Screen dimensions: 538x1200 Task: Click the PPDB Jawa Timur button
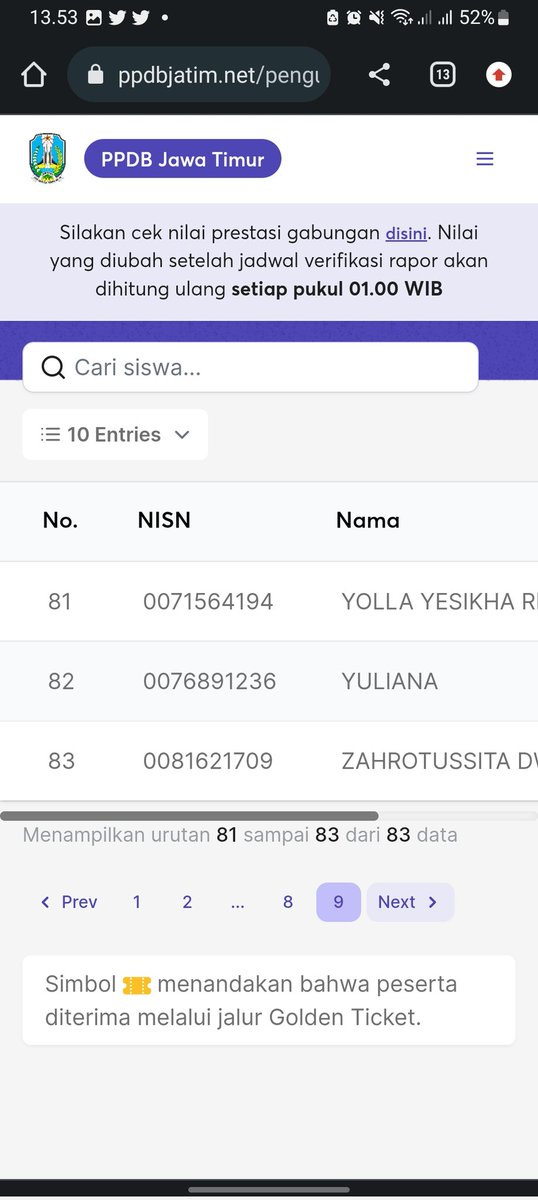182,159
